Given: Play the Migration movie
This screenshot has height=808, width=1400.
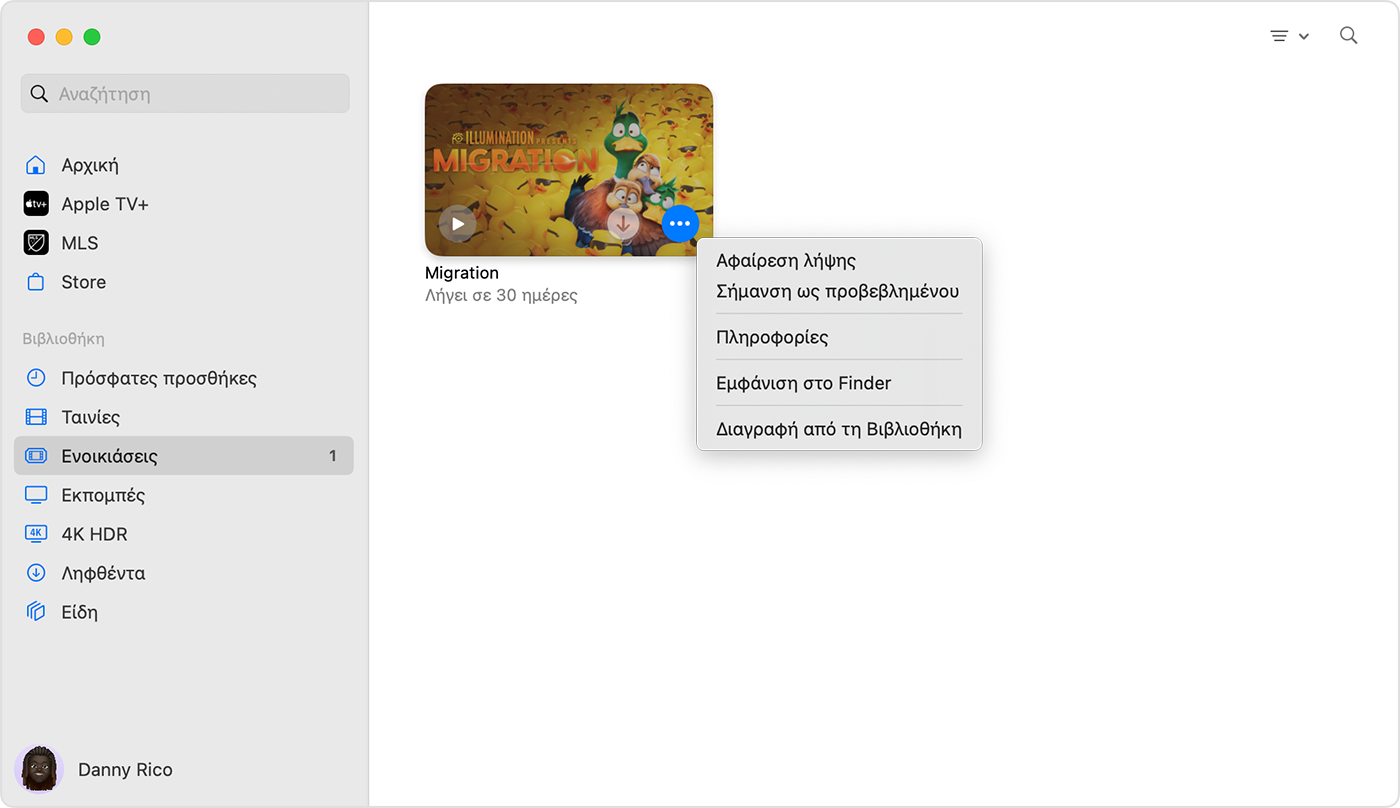Looking at the screenshot, I should pos(457,224).
